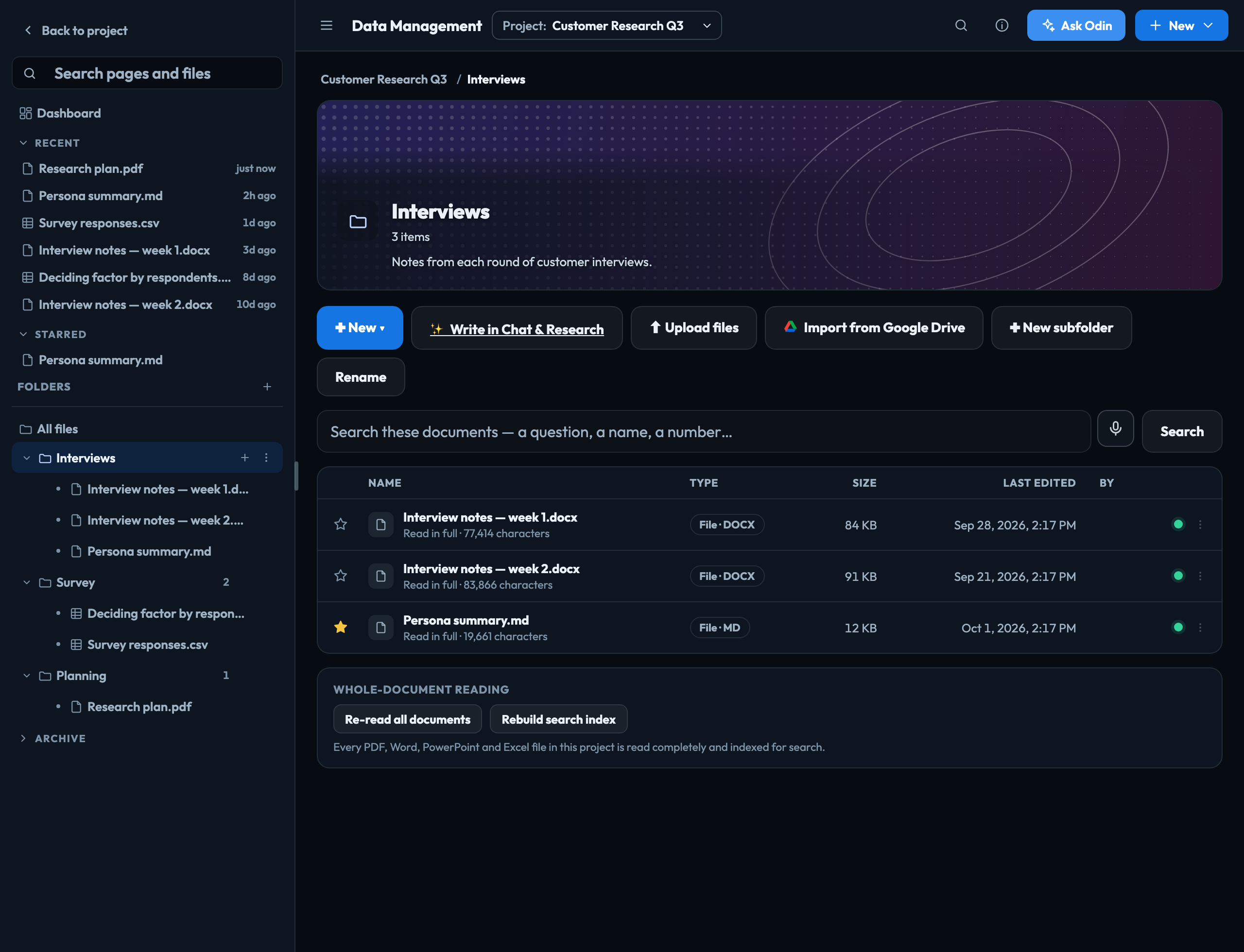Open the top-right New dropdown button
1244x952 pixels.
(x=1181, y=25)
